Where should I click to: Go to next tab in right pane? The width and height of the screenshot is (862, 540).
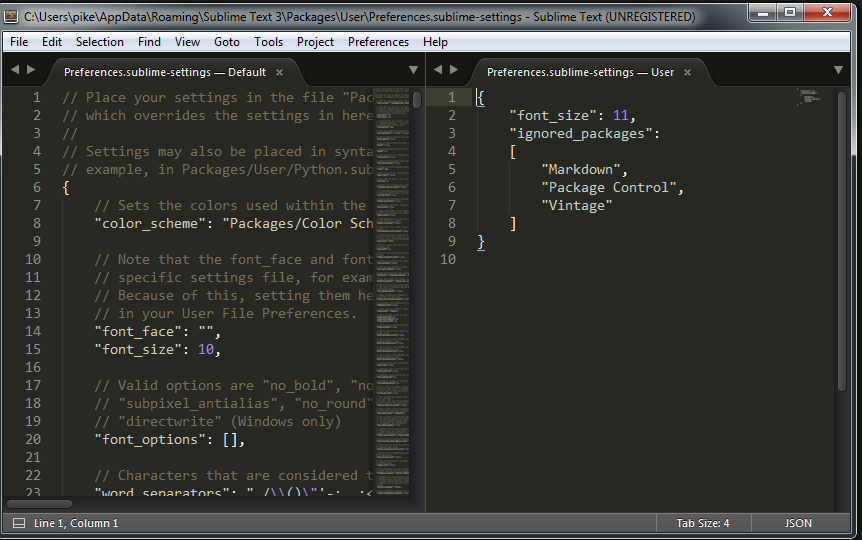click(454, 69)
